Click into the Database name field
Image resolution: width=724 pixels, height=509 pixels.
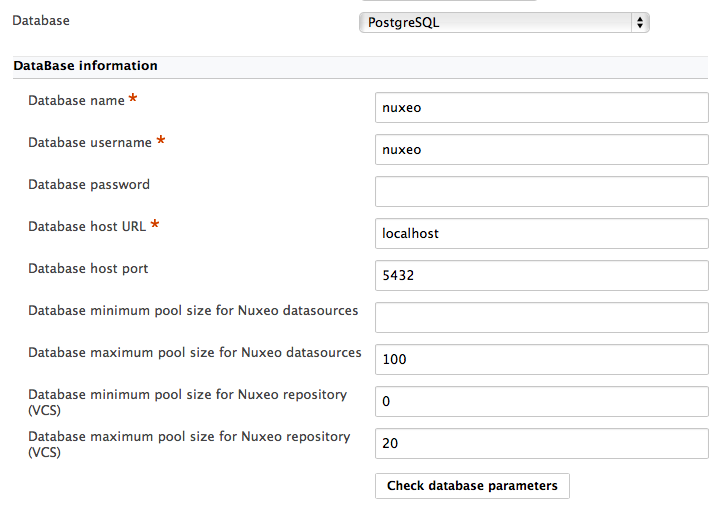pyautogui.click(x=542, y=108)
